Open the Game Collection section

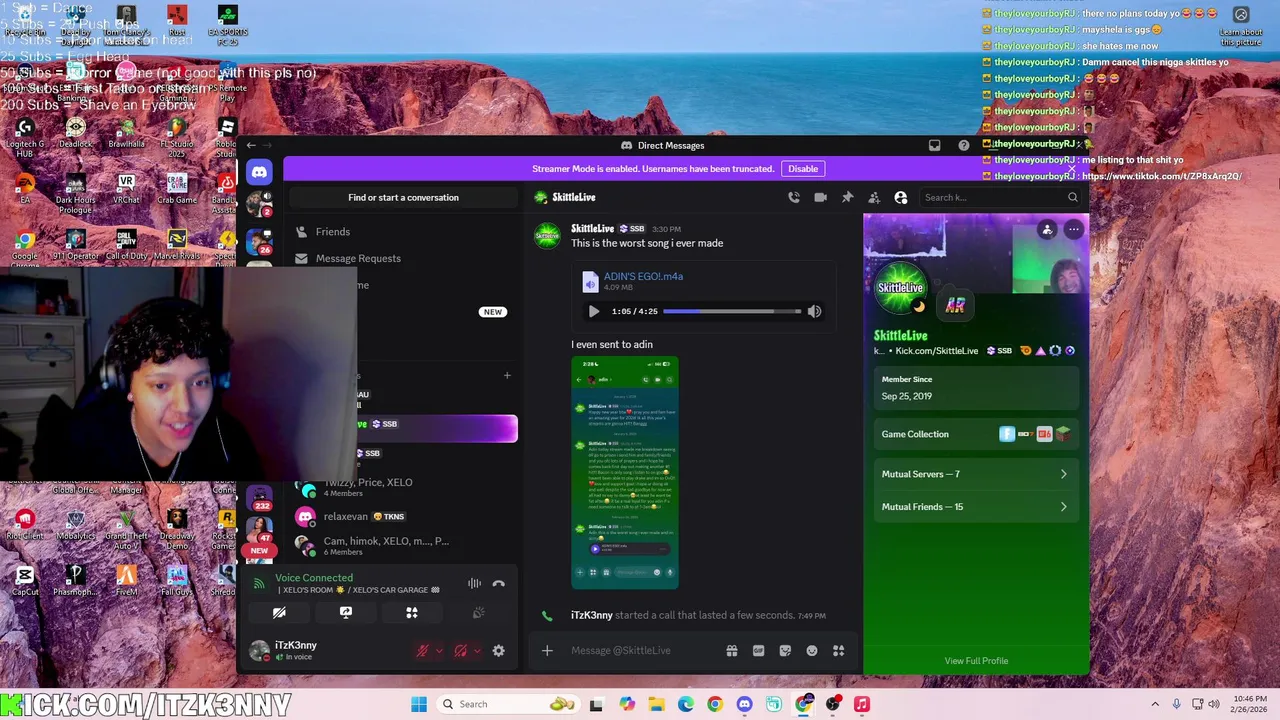click(975, 434)
